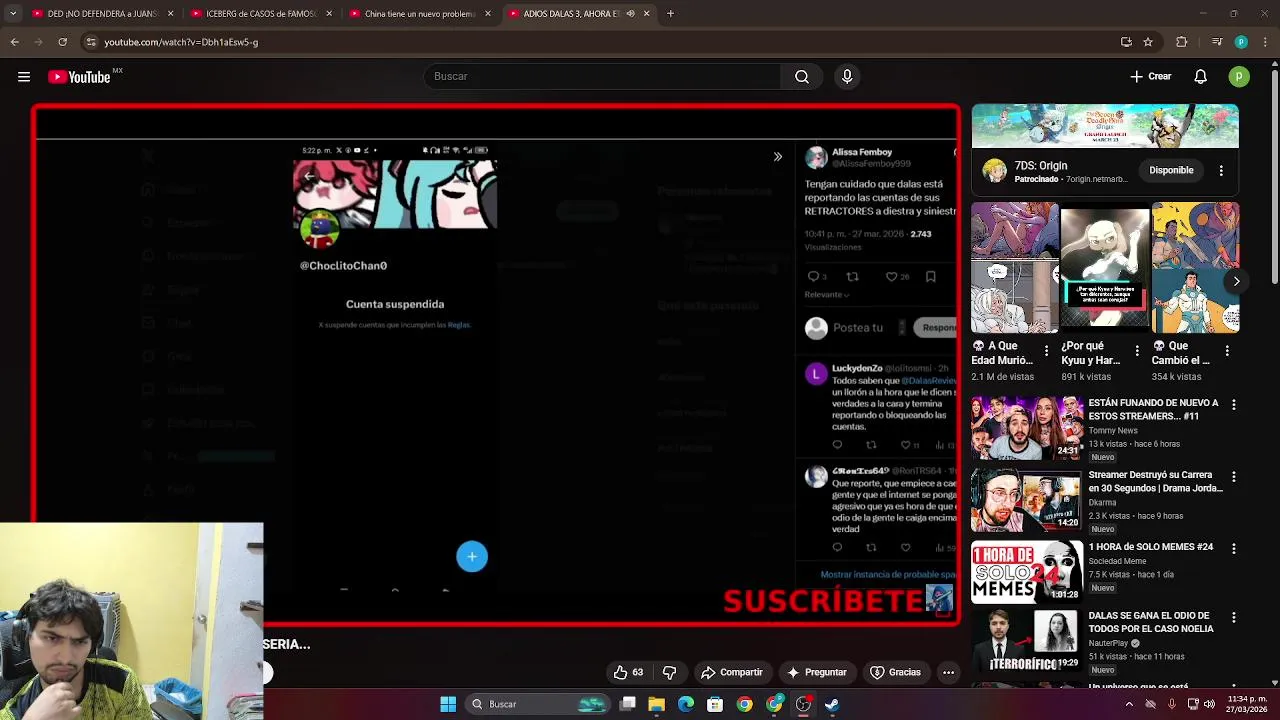Image resolution: width=1280 pixels, height=720 pixels.
Task: Click the Crear button
Action: tap(1150, 77)
